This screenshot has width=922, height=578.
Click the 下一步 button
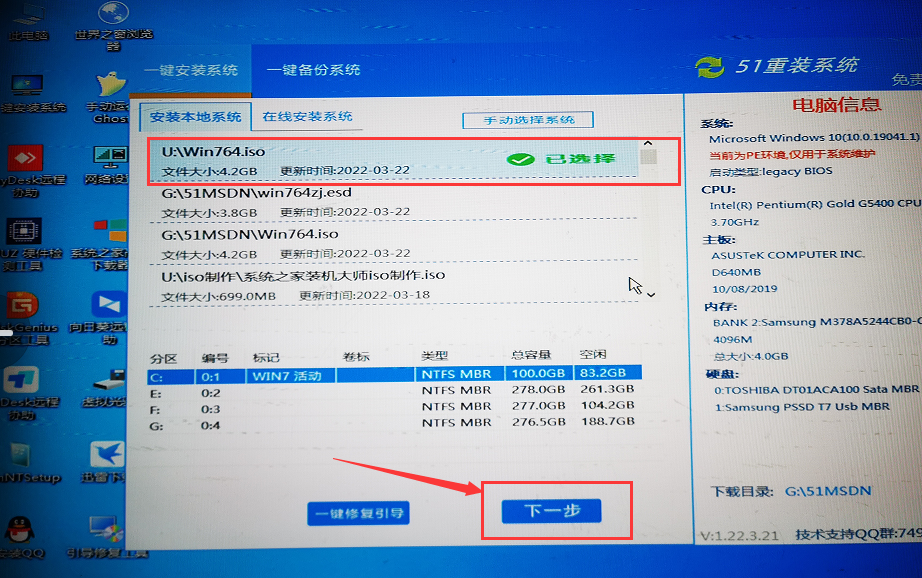[552, 511]
